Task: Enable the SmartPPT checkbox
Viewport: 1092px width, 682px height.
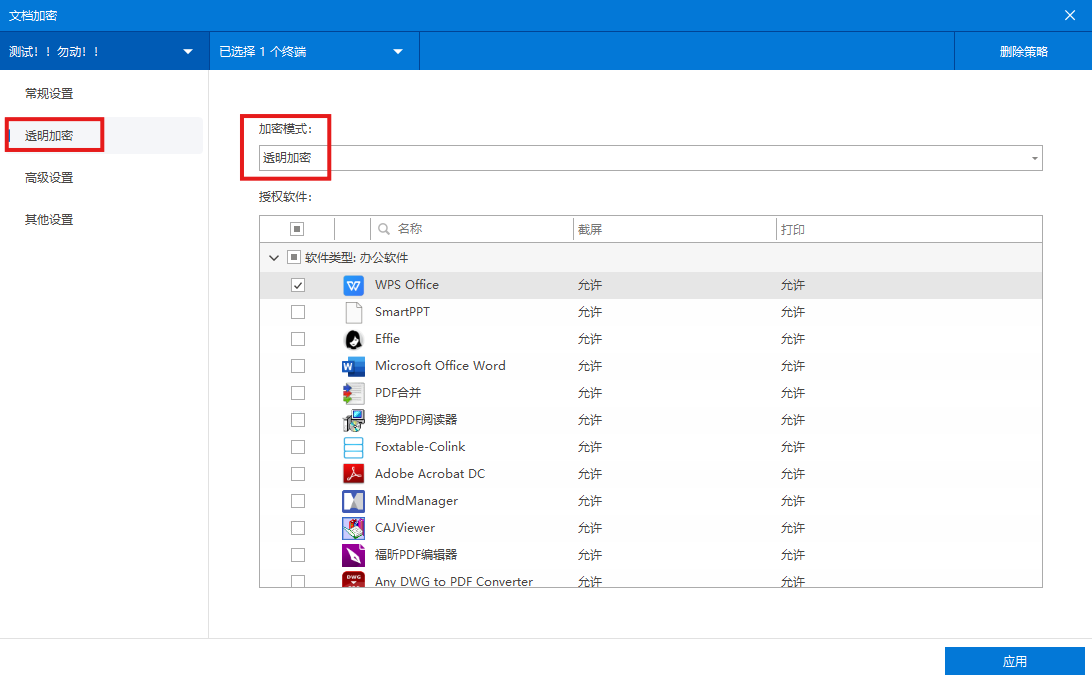Action: click(298, 312)
